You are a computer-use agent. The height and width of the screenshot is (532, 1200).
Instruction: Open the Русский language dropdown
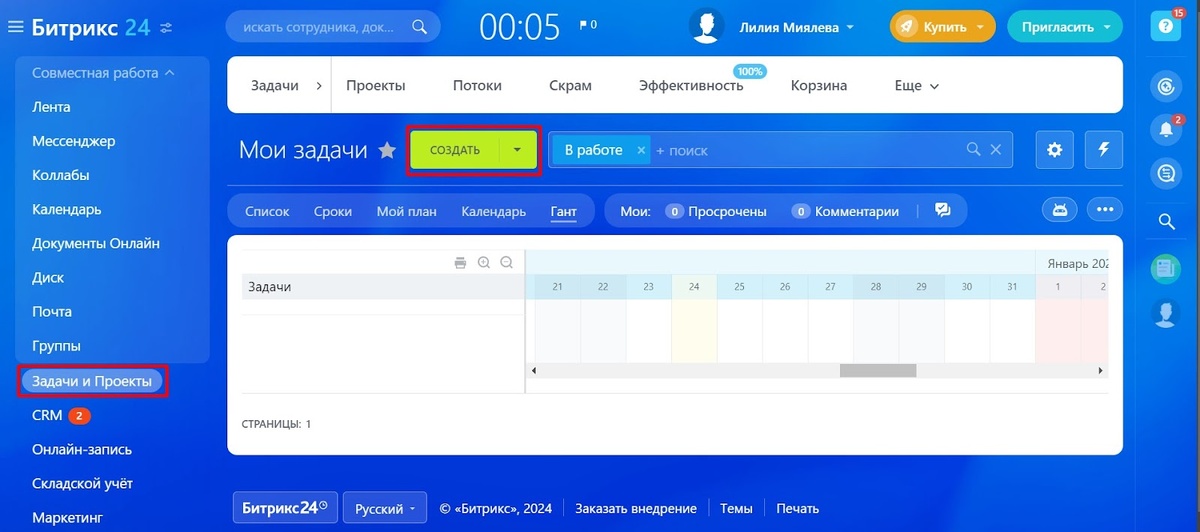point(386,508)
